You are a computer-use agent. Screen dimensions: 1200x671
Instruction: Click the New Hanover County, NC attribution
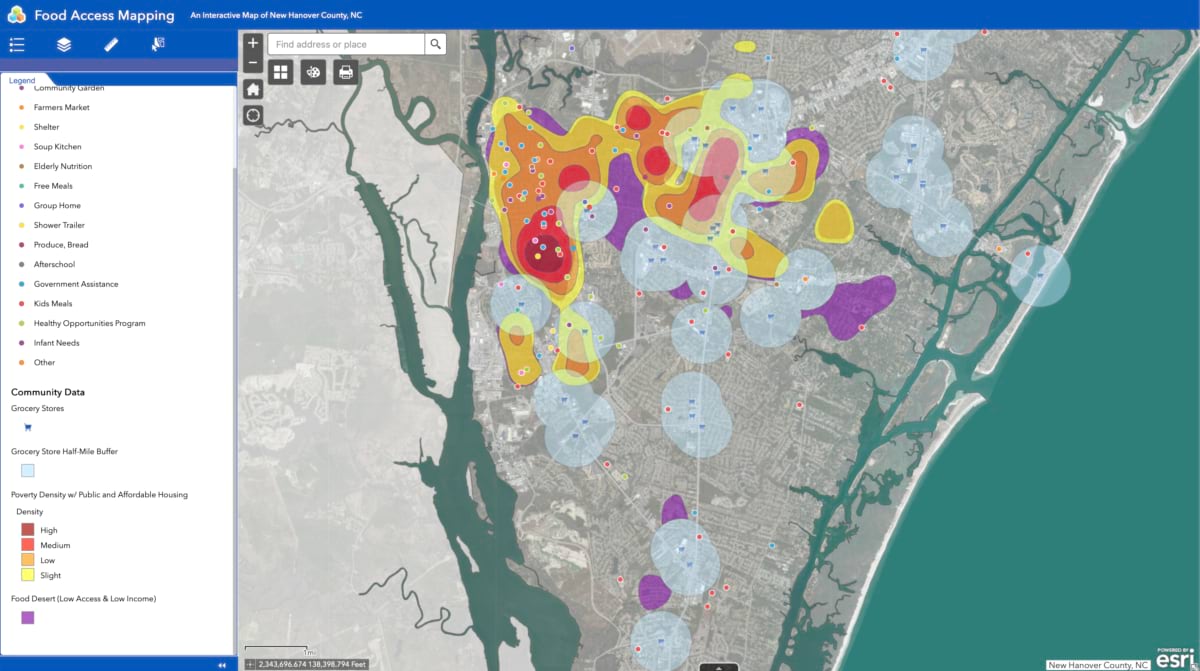coord(1098,664)
